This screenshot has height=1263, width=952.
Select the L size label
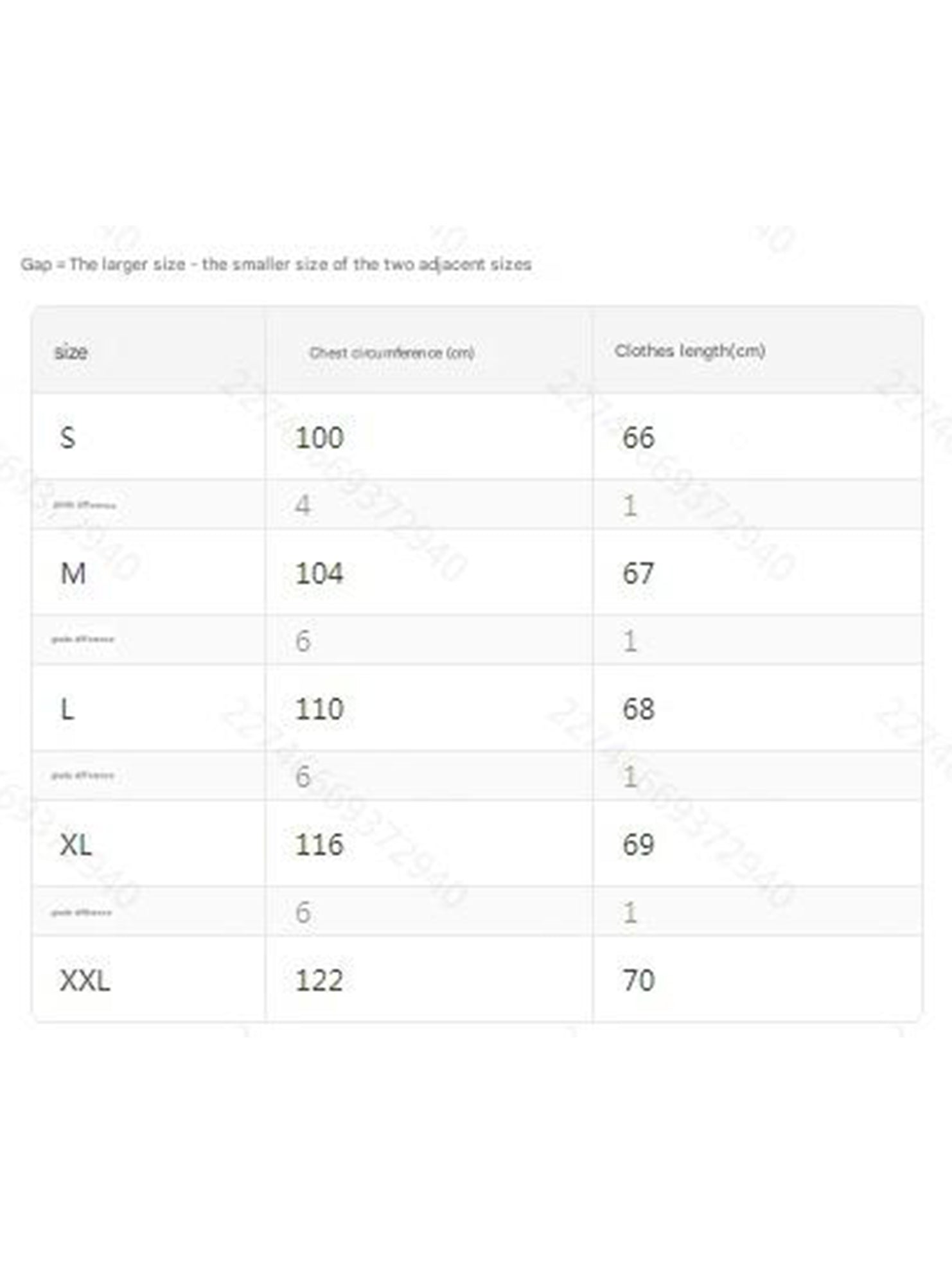tap(67, 709)
